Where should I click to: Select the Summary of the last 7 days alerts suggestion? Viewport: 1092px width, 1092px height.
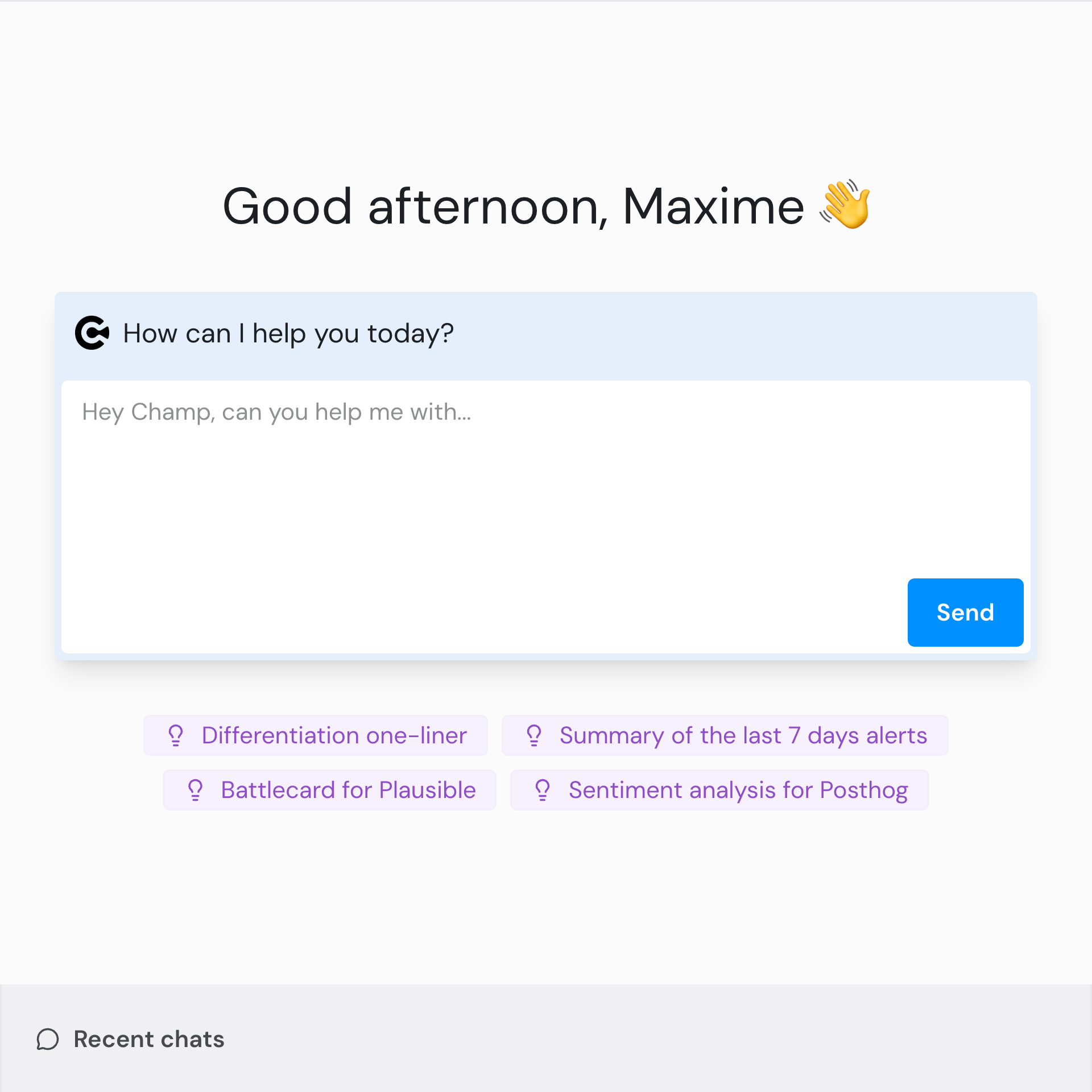click(x=743, y=735)
